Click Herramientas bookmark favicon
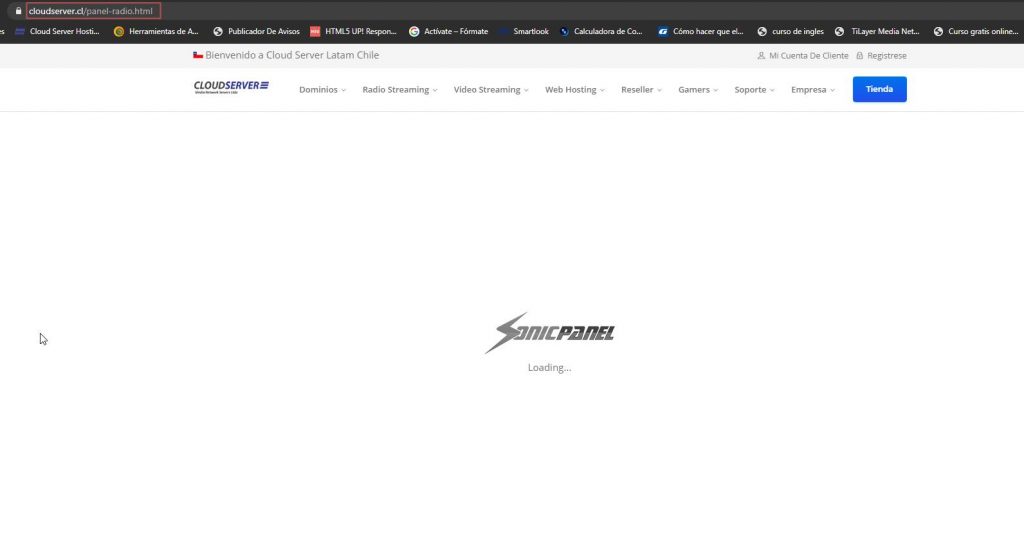 pos(119,31)
